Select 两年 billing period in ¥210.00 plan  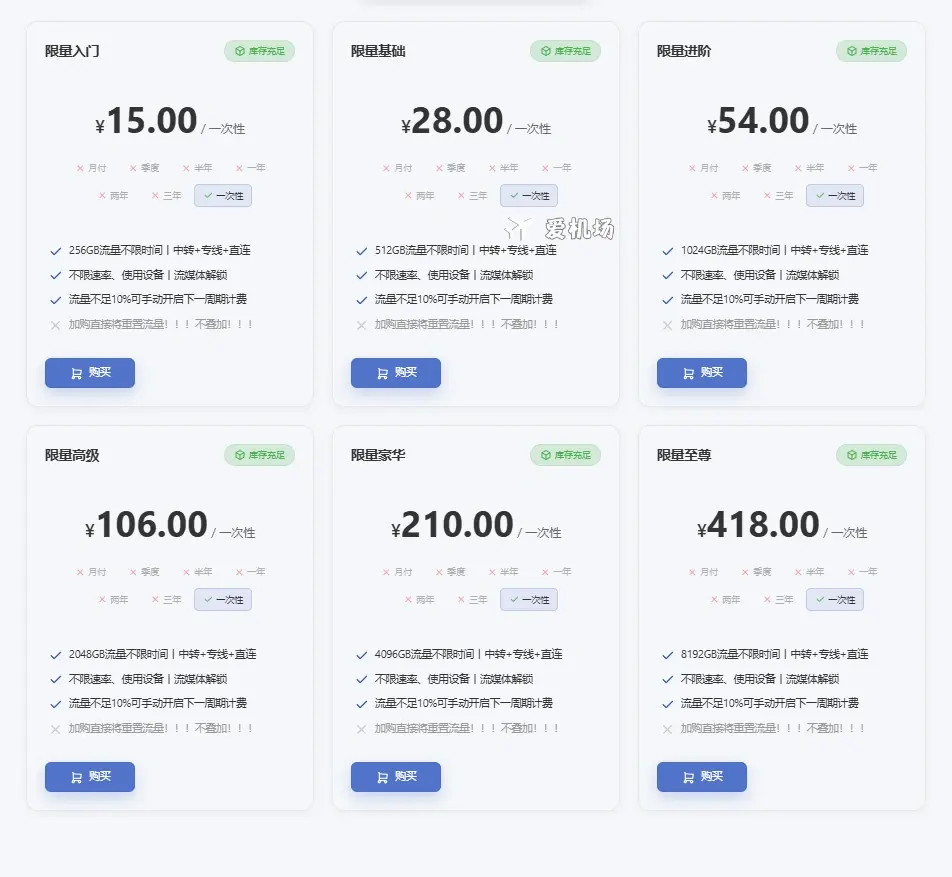tap(419, 600)
